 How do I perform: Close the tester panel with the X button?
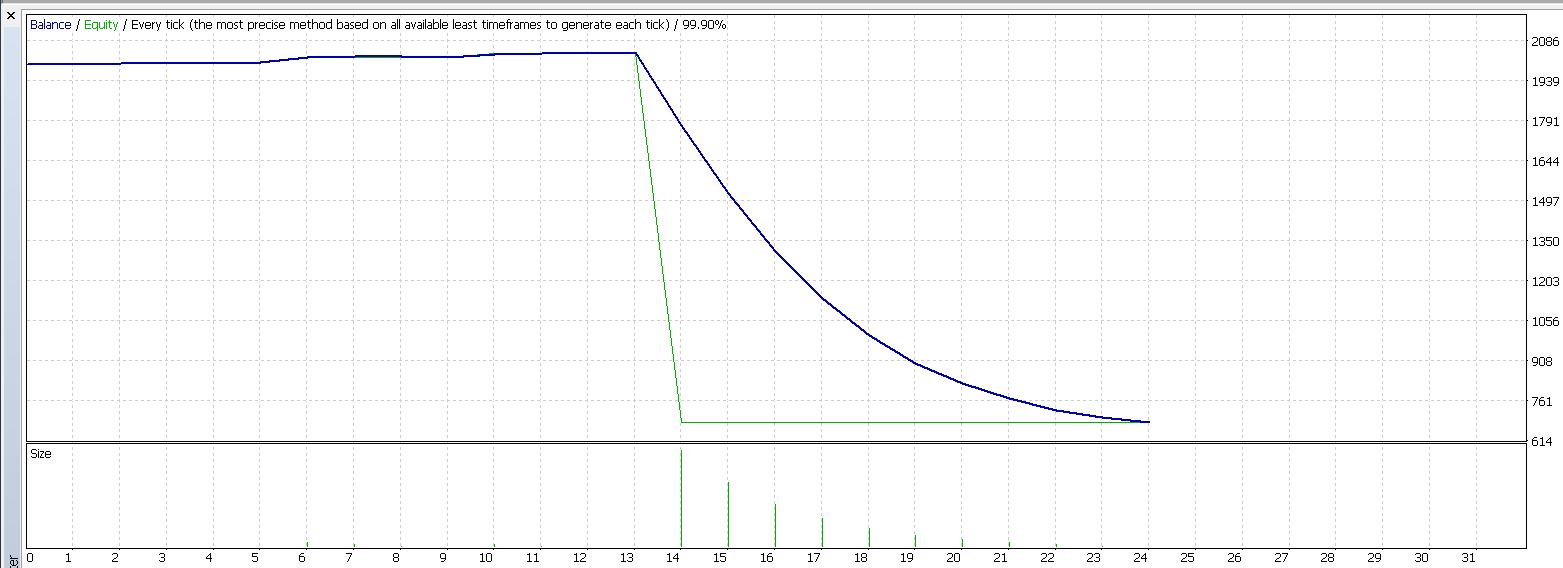click(12, 16)
